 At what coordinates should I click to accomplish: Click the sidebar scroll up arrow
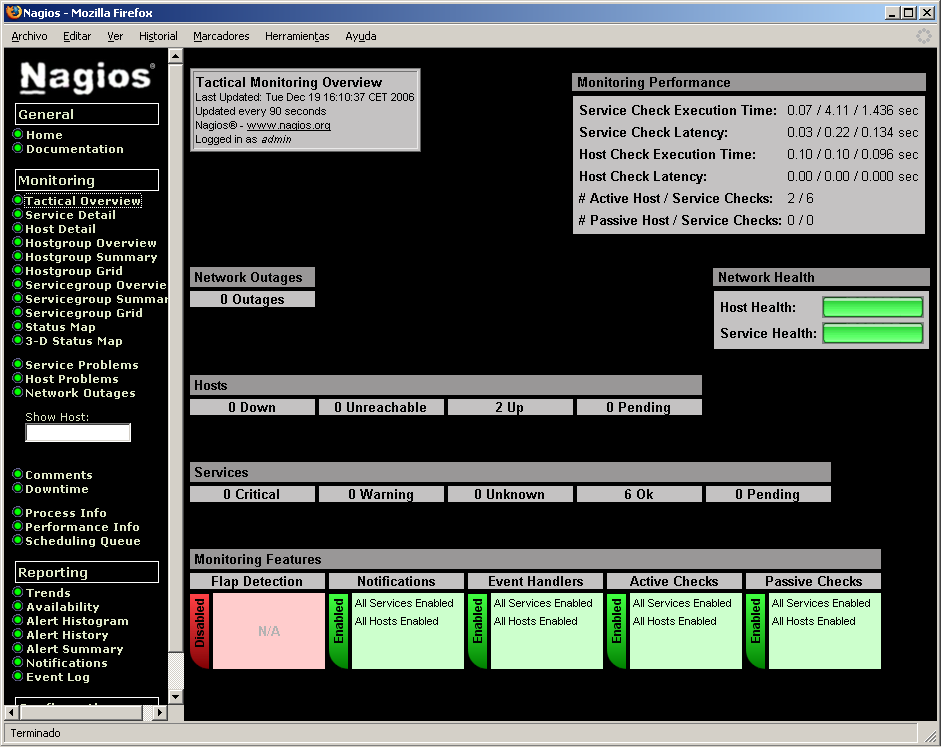[176, 56]
